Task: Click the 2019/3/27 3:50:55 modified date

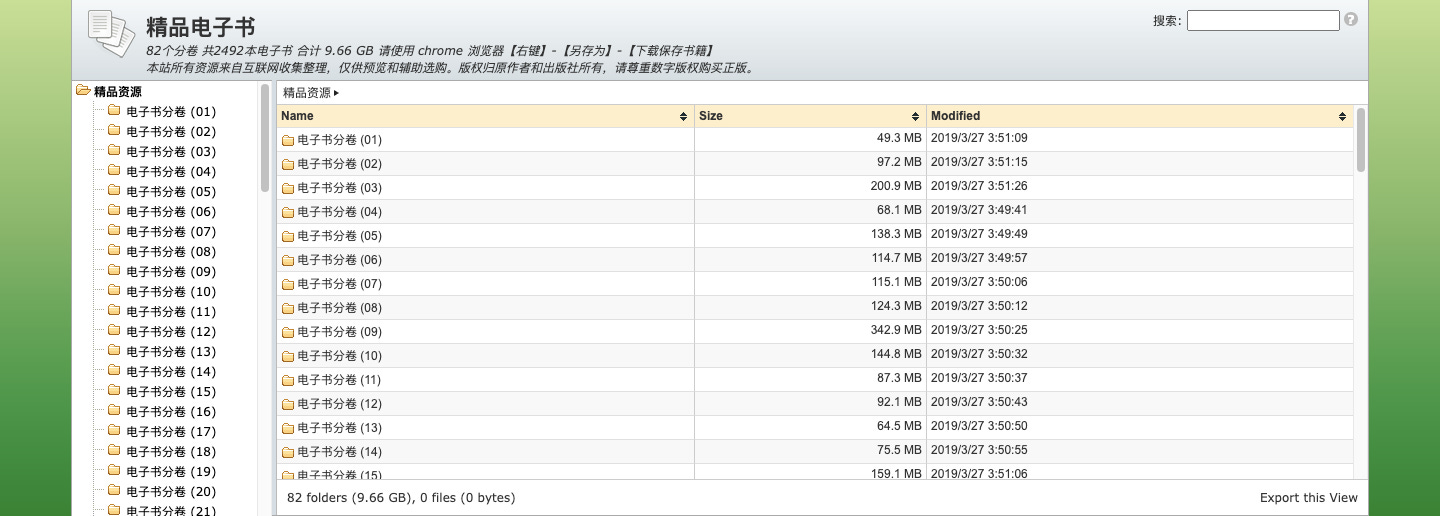Action: click(x=979, y=450)
